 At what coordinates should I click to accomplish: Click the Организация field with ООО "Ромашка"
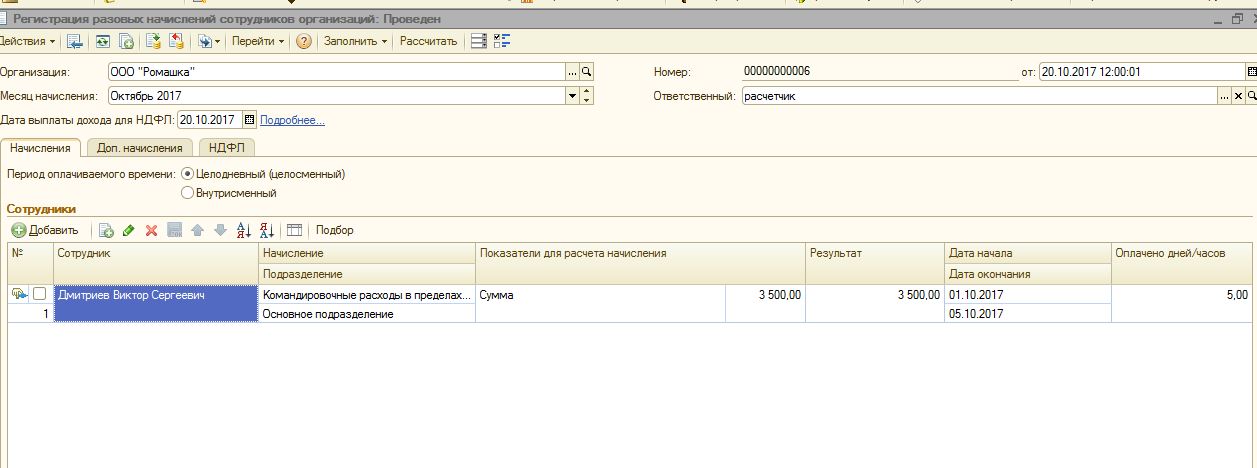tap(335, 72)
